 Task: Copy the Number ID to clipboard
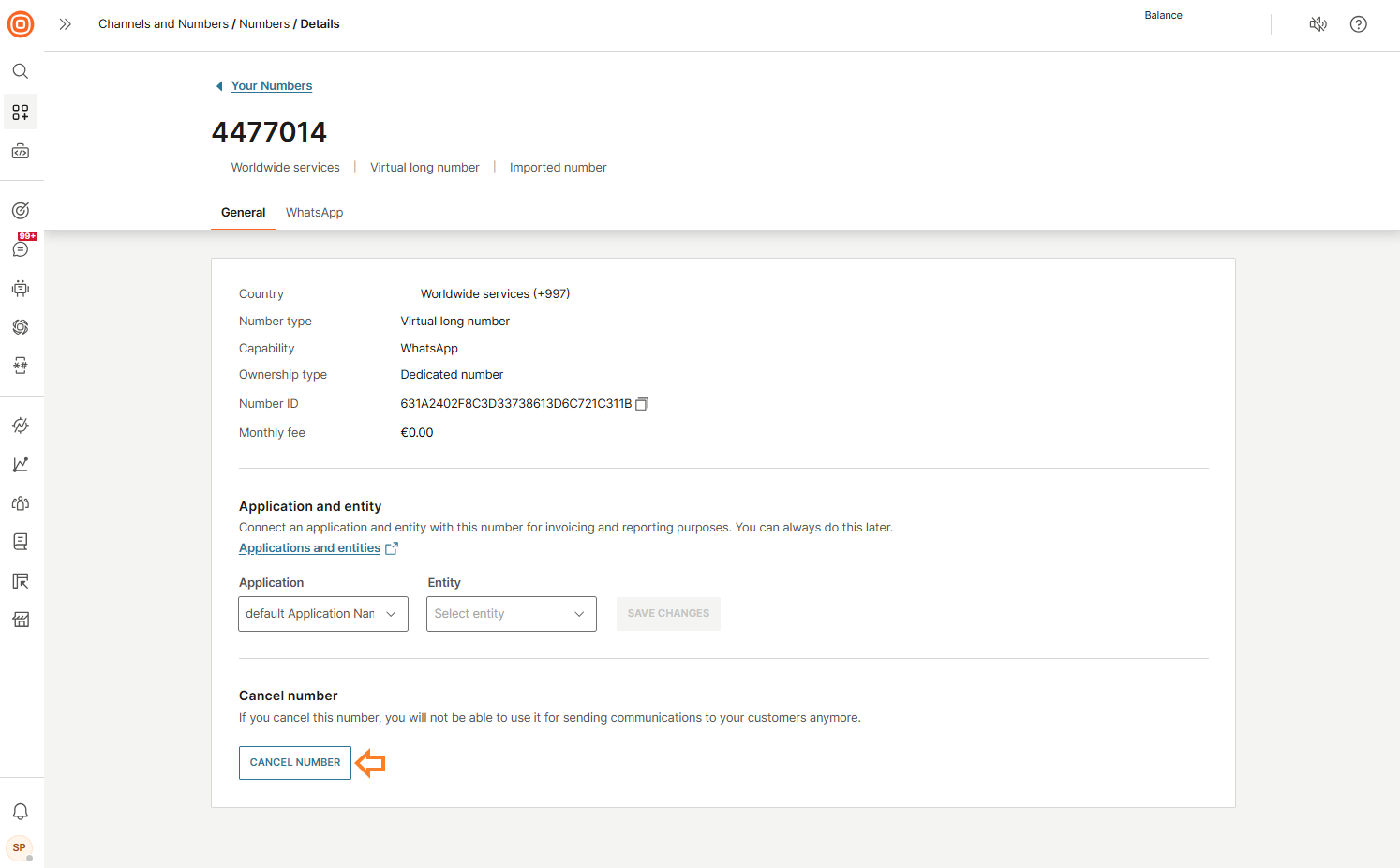pyautogui.click(x=642, y=404)
